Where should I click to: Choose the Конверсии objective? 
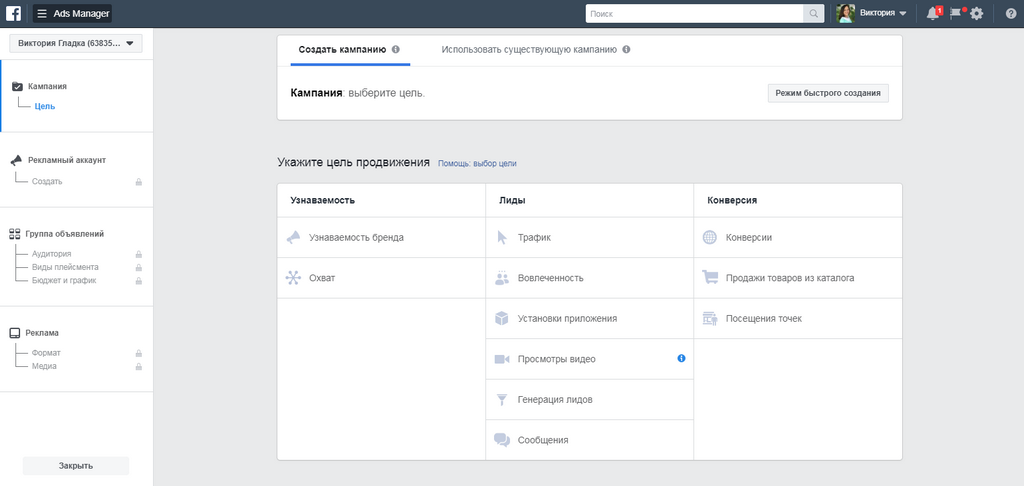tap(798, 238)
